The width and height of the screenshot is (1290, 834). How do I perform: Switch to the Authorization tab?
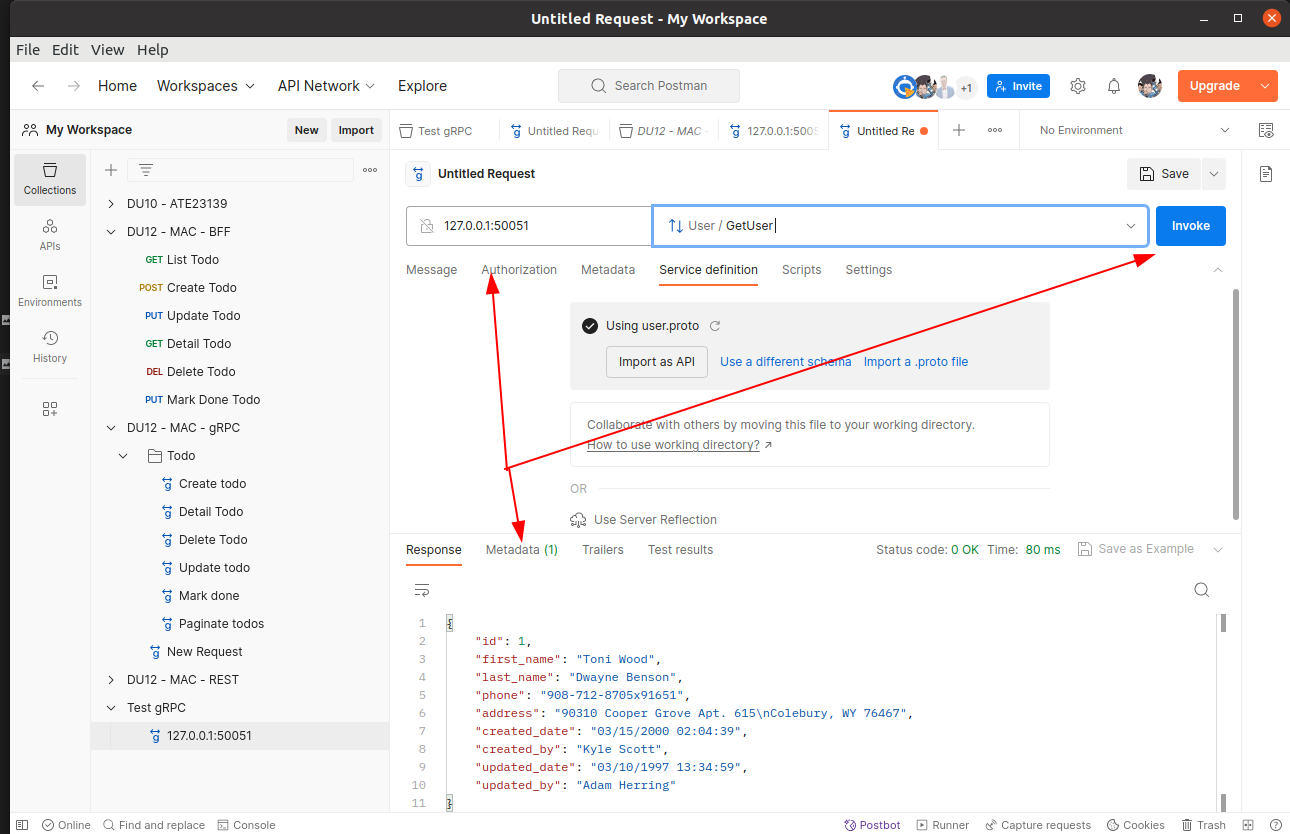pyautogui.click(x=519, y=270)
